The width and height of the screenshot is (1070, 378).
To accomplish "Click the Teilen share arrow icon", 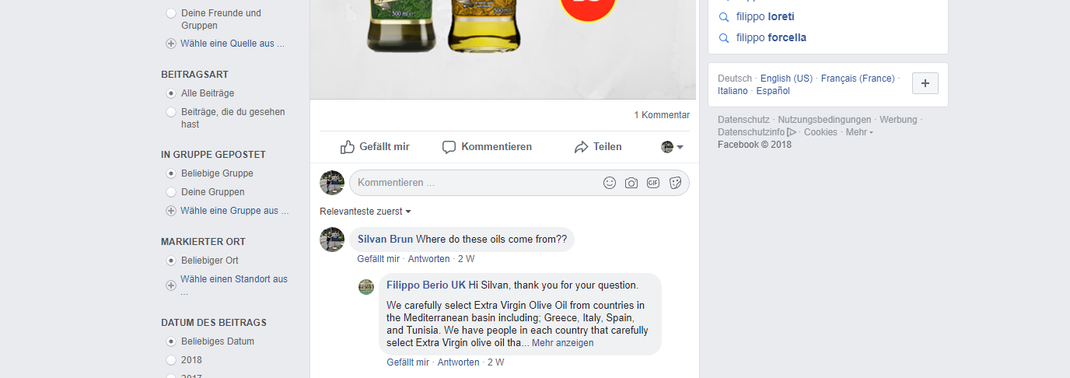I will (x=581, y=147).
